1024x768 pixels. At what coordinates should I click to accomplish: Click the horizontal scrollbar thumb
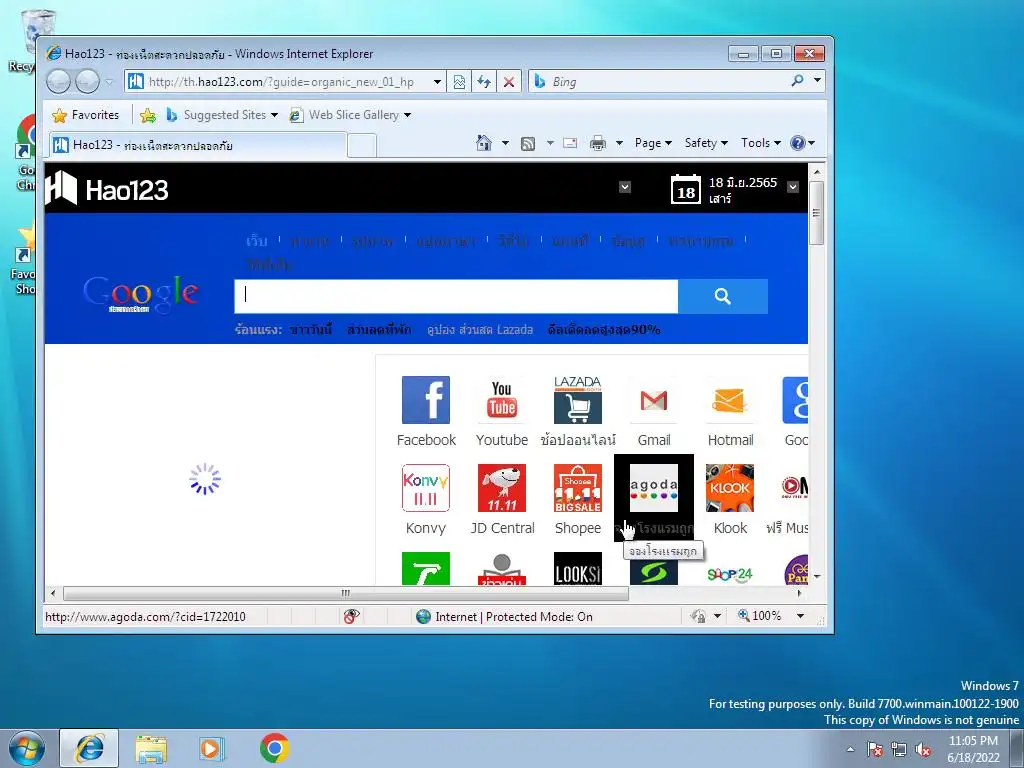click(x=345, y=593)
